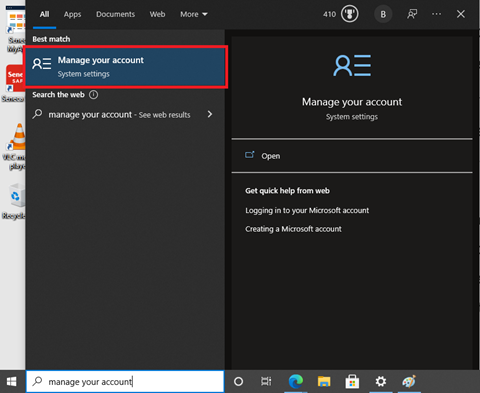
Task: Open the three-dot options menu
Action: [436, 14]
